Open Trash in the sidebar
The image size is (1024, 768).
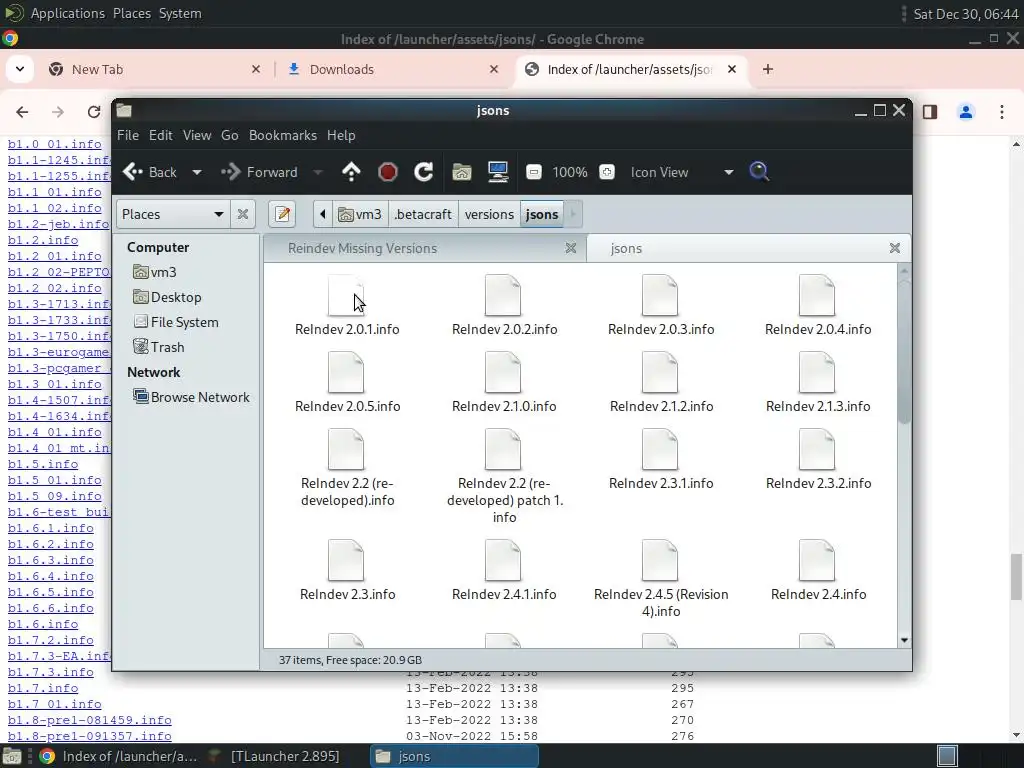pyautogui.click(x=159, y=347)
